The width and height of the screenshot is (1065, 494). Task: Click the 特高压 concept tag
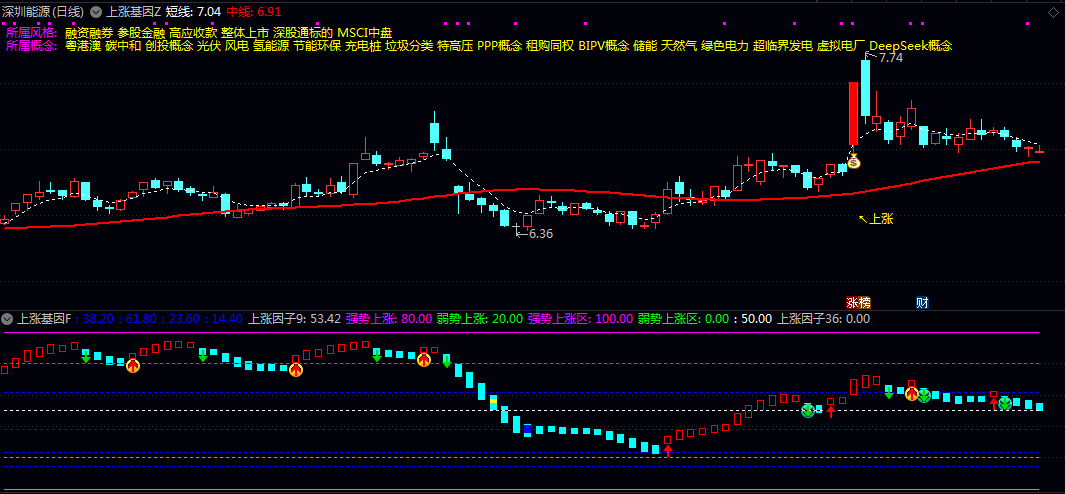click(456, 46)
